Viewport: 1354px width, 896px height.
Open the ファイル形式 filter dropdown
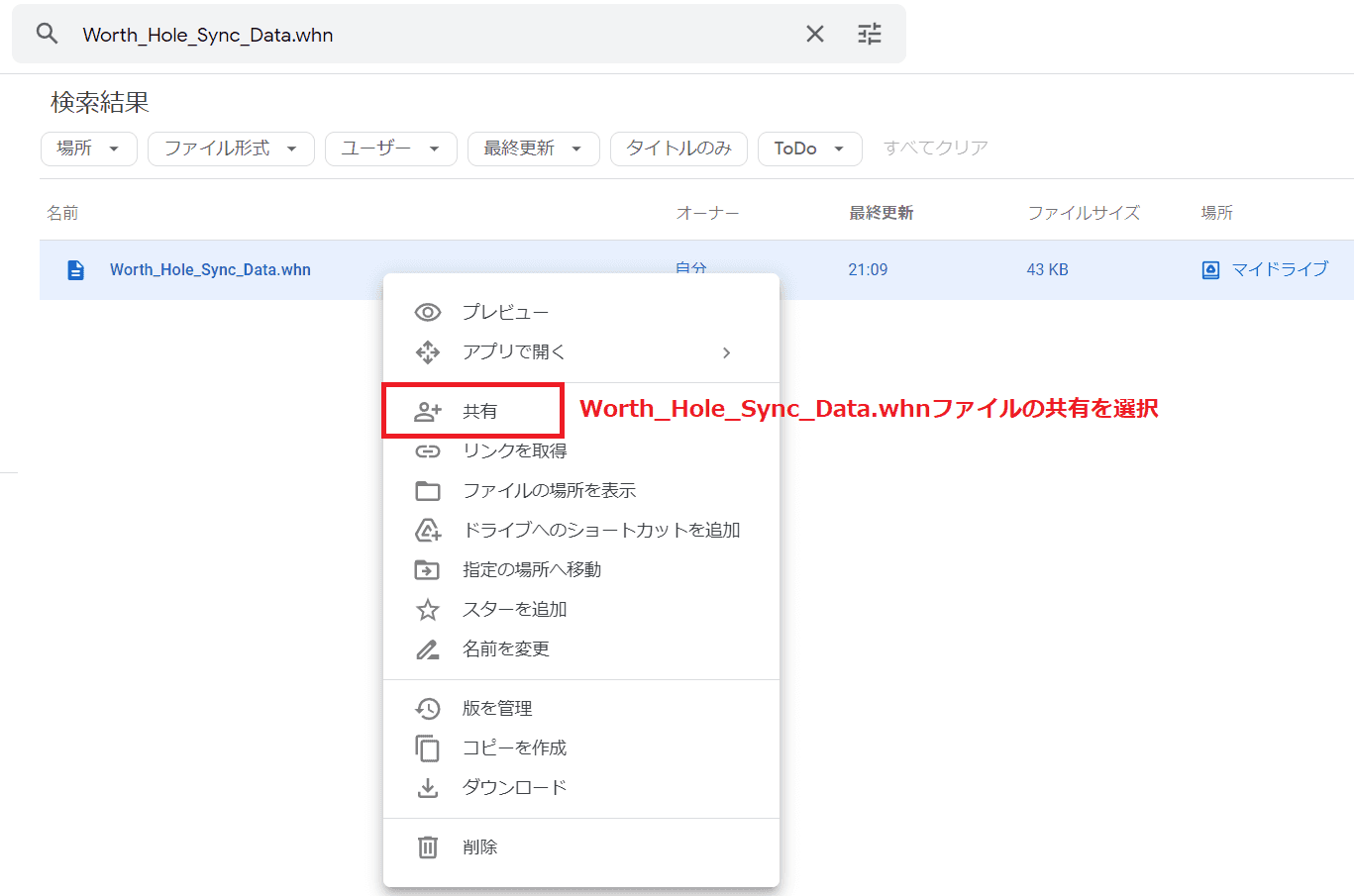pos(230,149)
